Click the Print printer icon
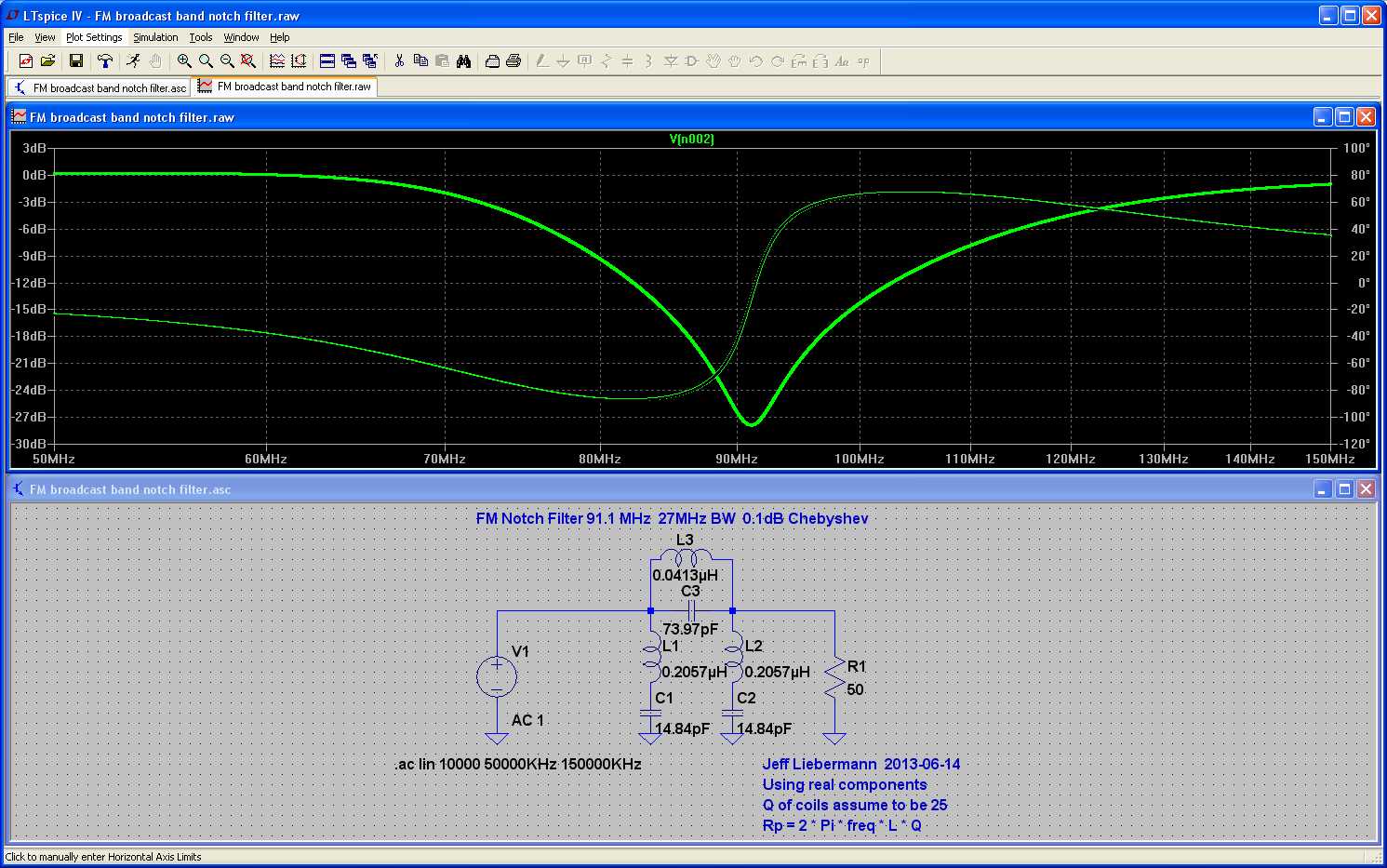 pos(513,61)
